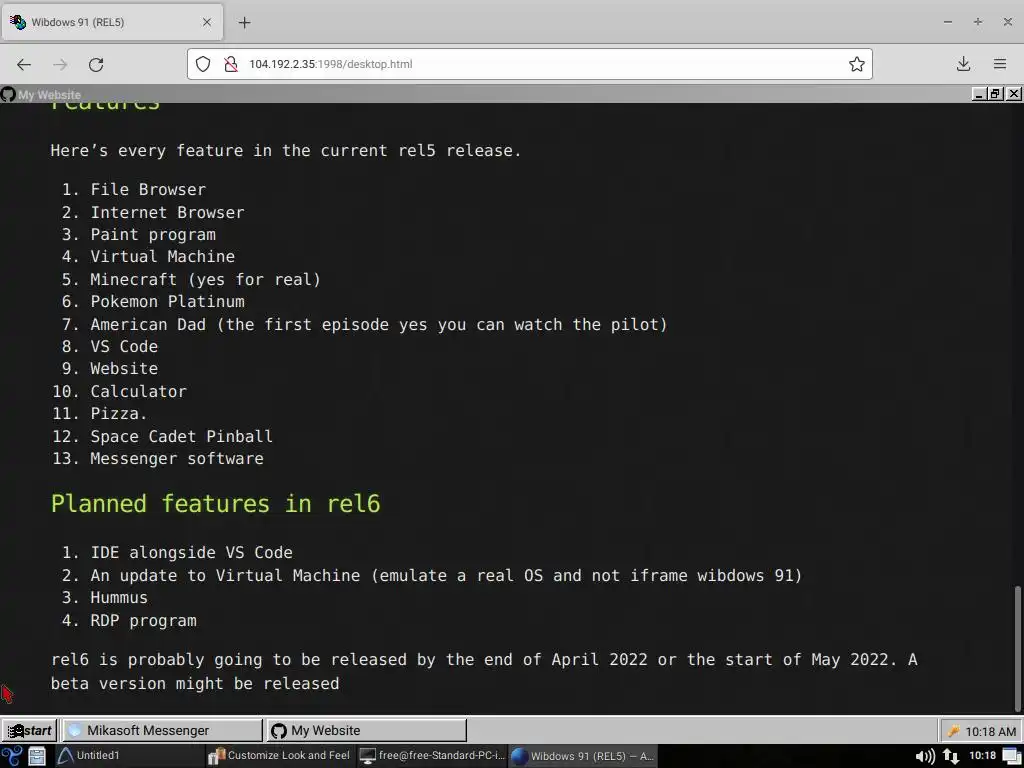Click list item 'IDE alongside VS Code'

[191, 552]
